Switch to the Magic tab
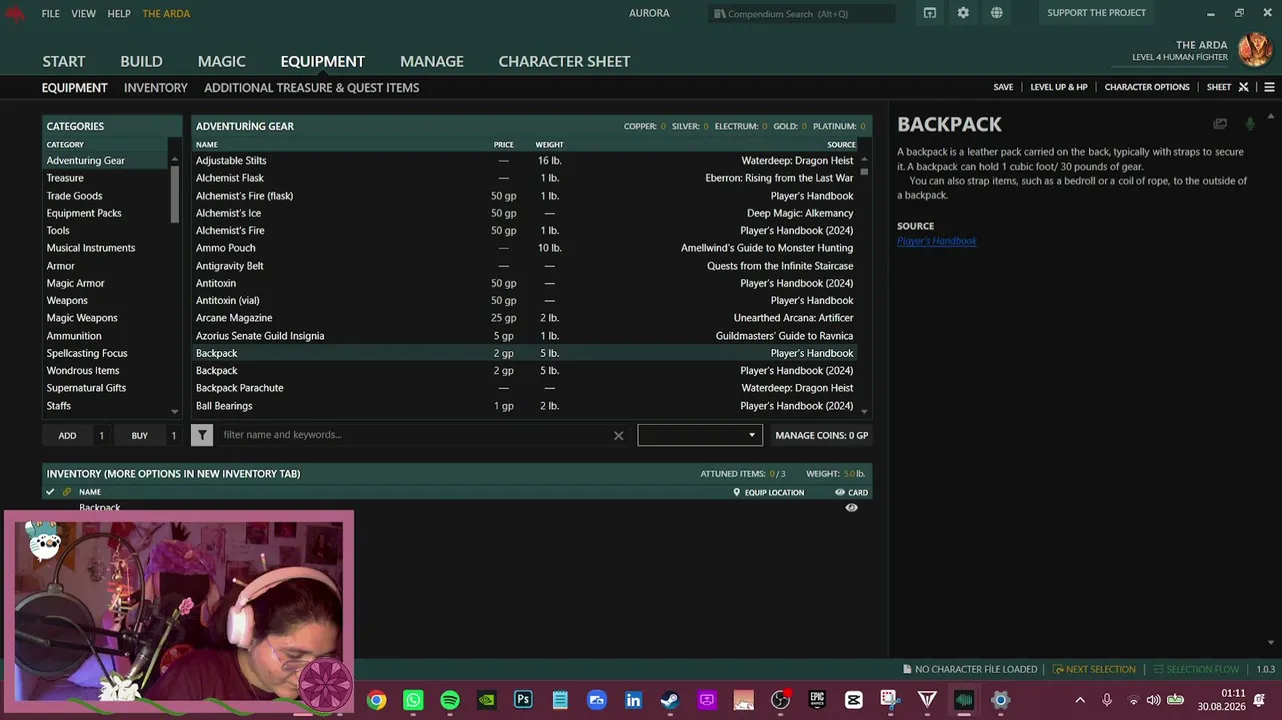 coord(222,61)
